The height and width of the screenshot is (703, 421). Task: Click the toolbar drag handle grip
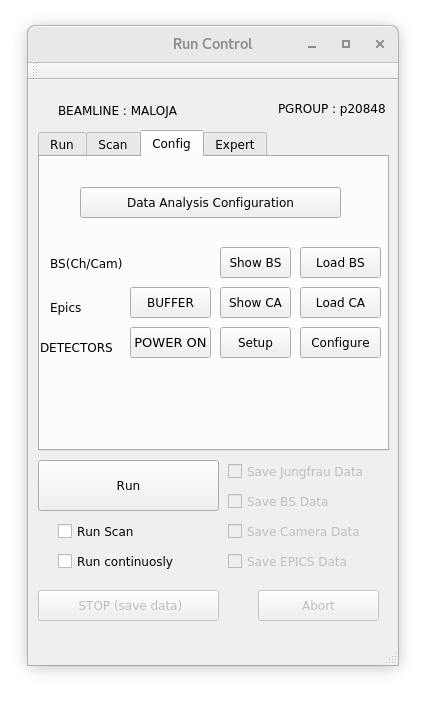[x=35, y=70]
